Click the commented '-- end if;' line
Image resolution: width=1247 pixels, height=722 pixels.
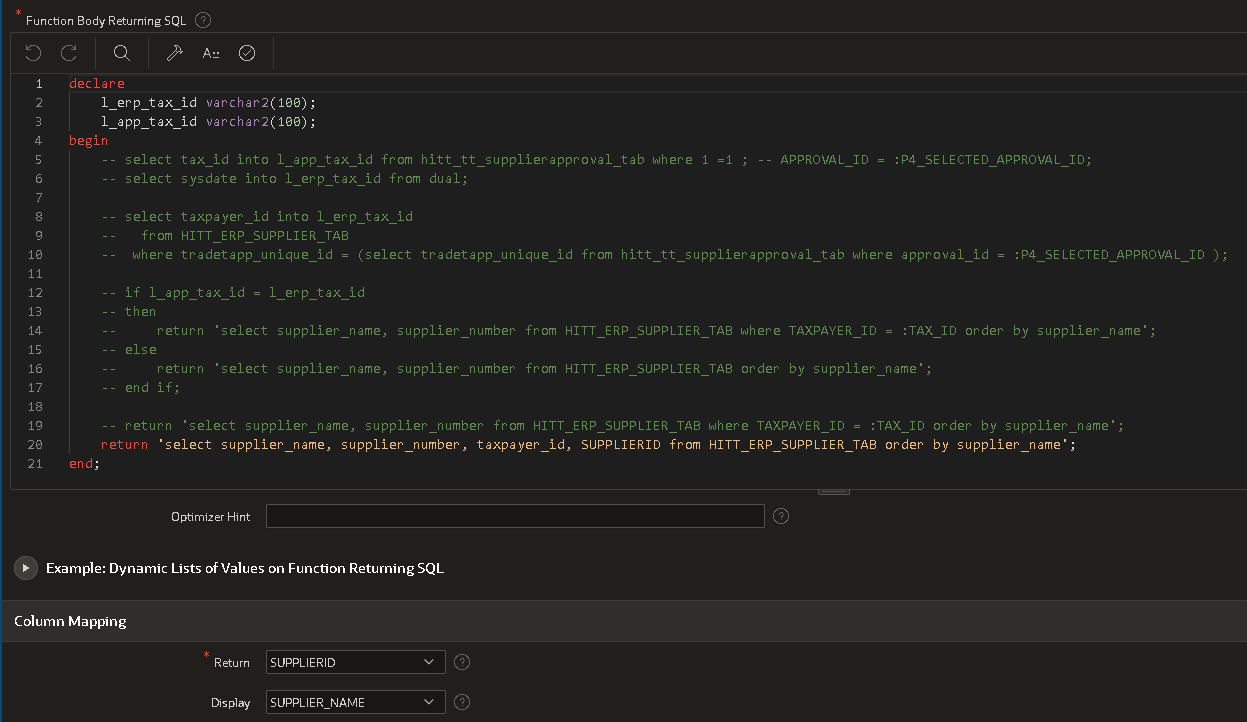click(141, 387)
